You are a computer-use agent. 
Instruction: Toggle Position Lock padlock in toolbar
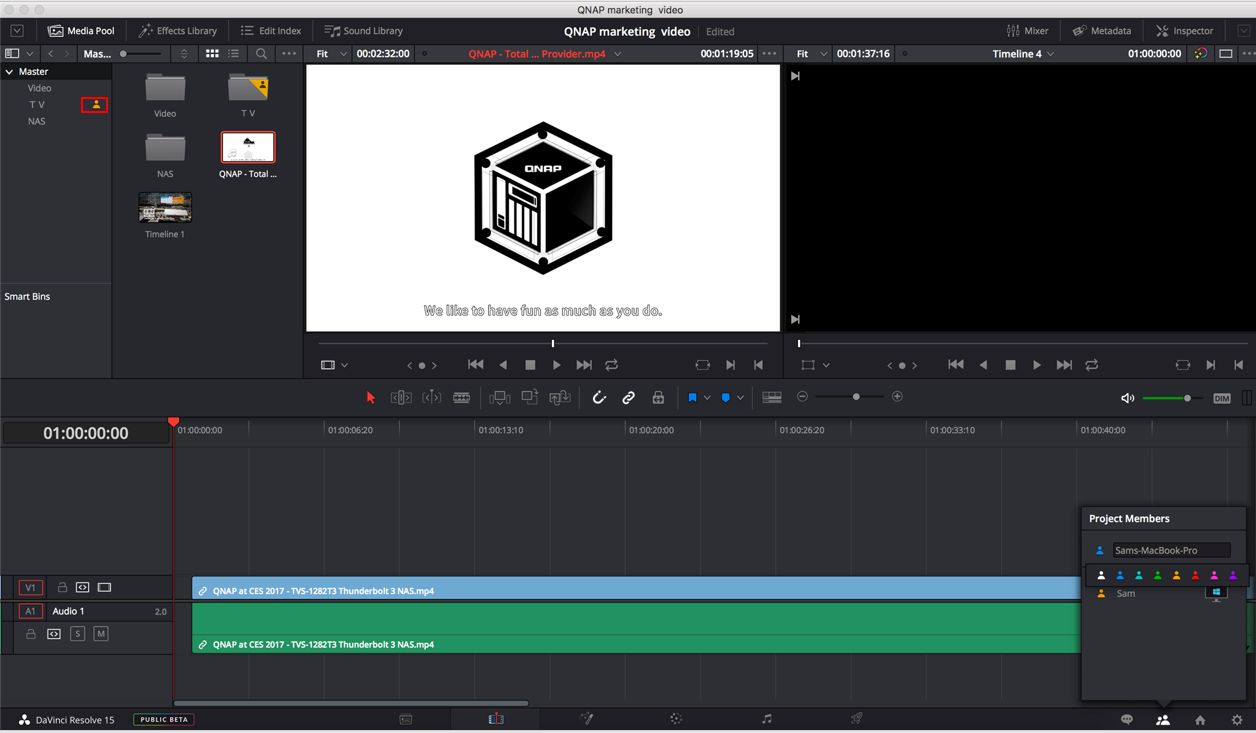click(x=658, y=398)
